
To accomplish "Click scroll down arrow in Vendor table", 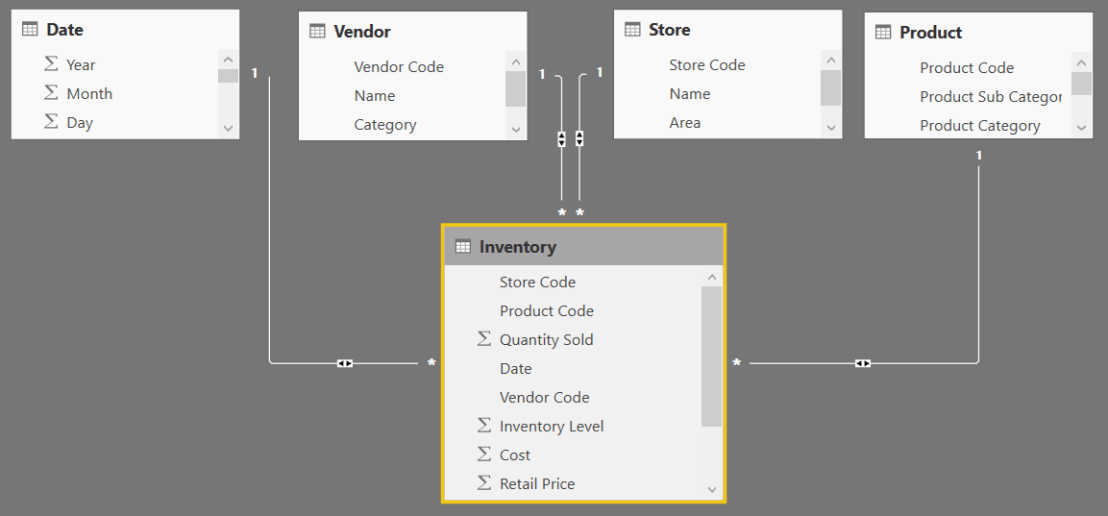I will [x=515, y=128].
